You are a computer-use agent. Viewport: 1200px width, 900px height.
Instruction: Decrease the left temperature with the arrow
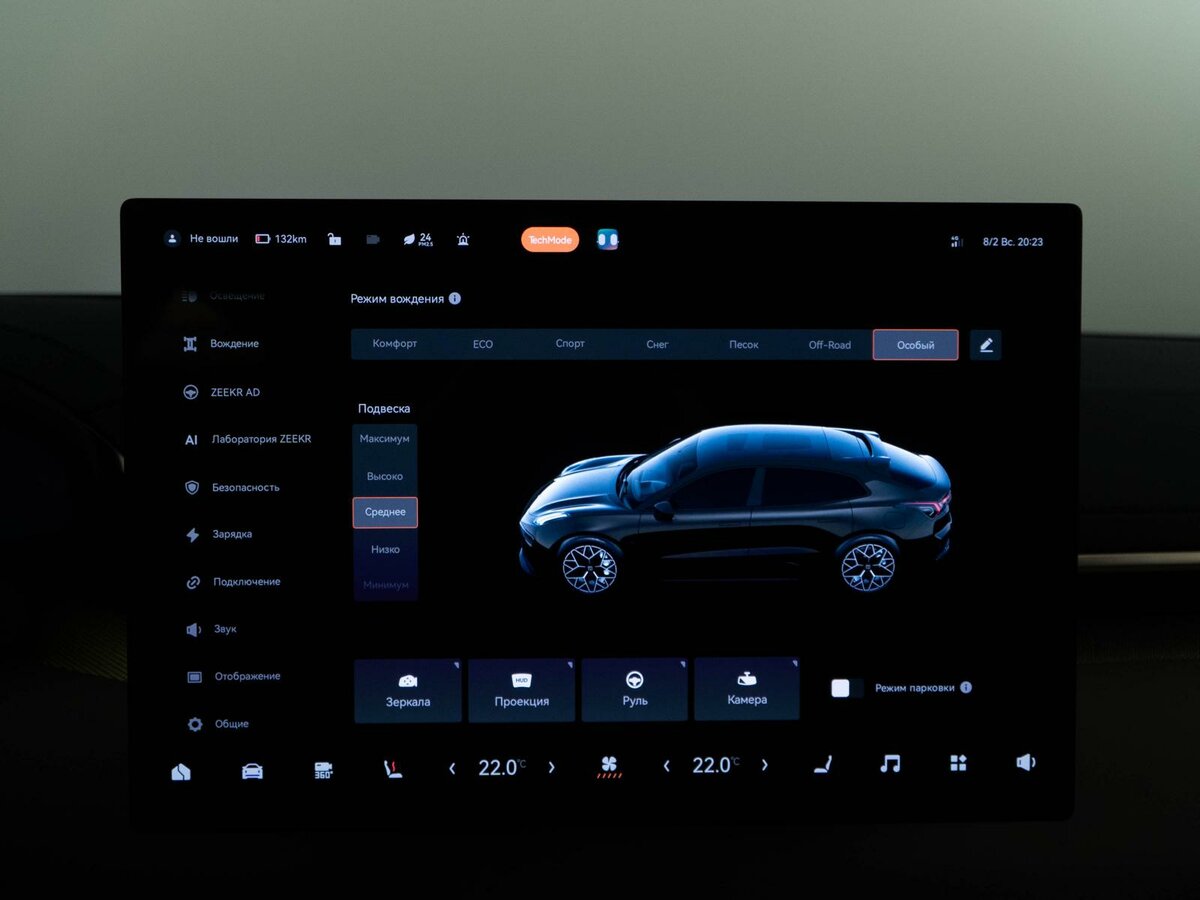452,768
